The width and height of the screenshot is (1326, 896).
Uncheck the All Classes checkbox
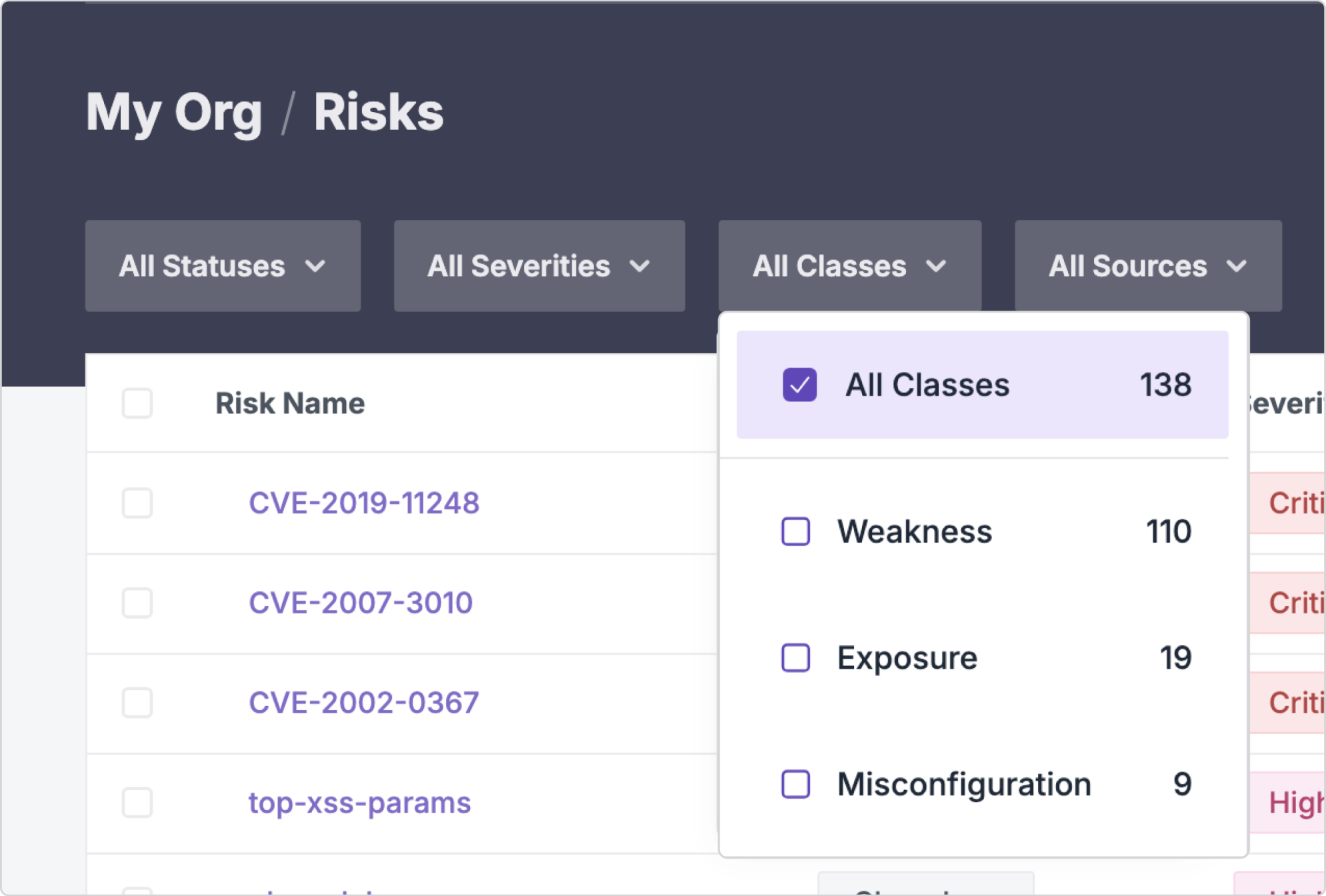tap(799, 385)
